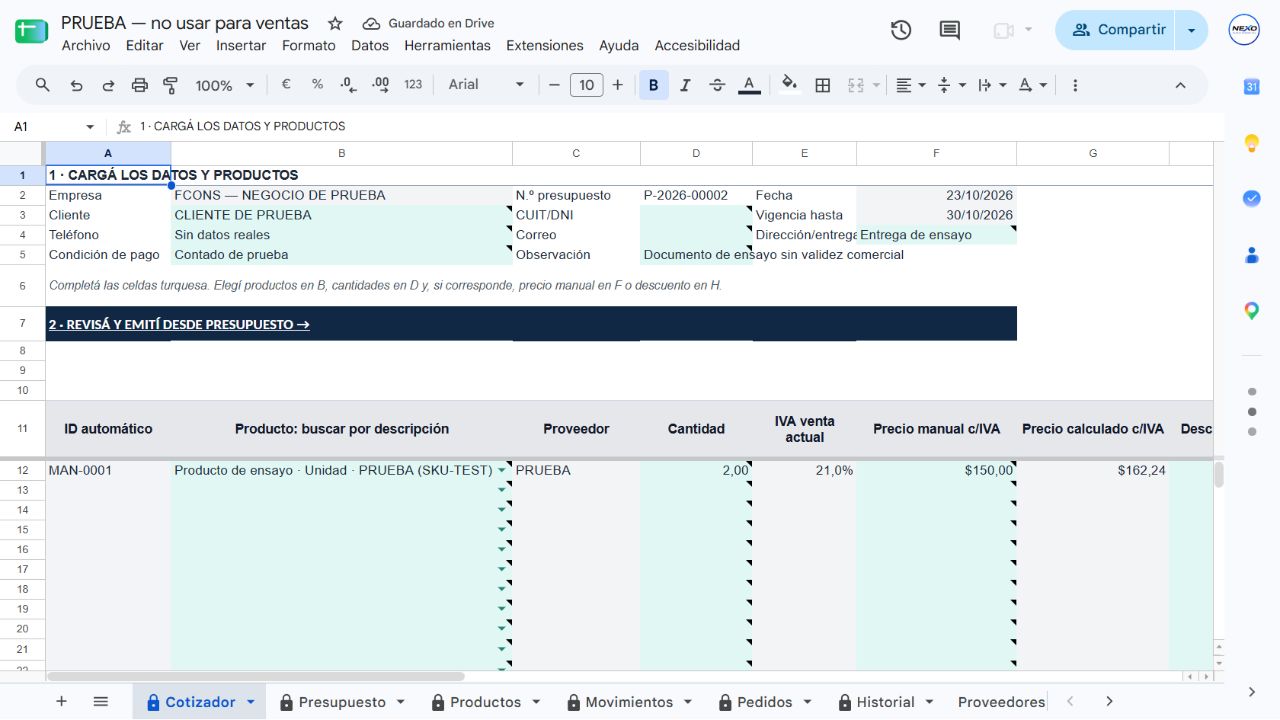Open Google Calendar side panel
The width and height of the screenshot is (1280, 720).
pyautogui.click(x=1251, y=87)
